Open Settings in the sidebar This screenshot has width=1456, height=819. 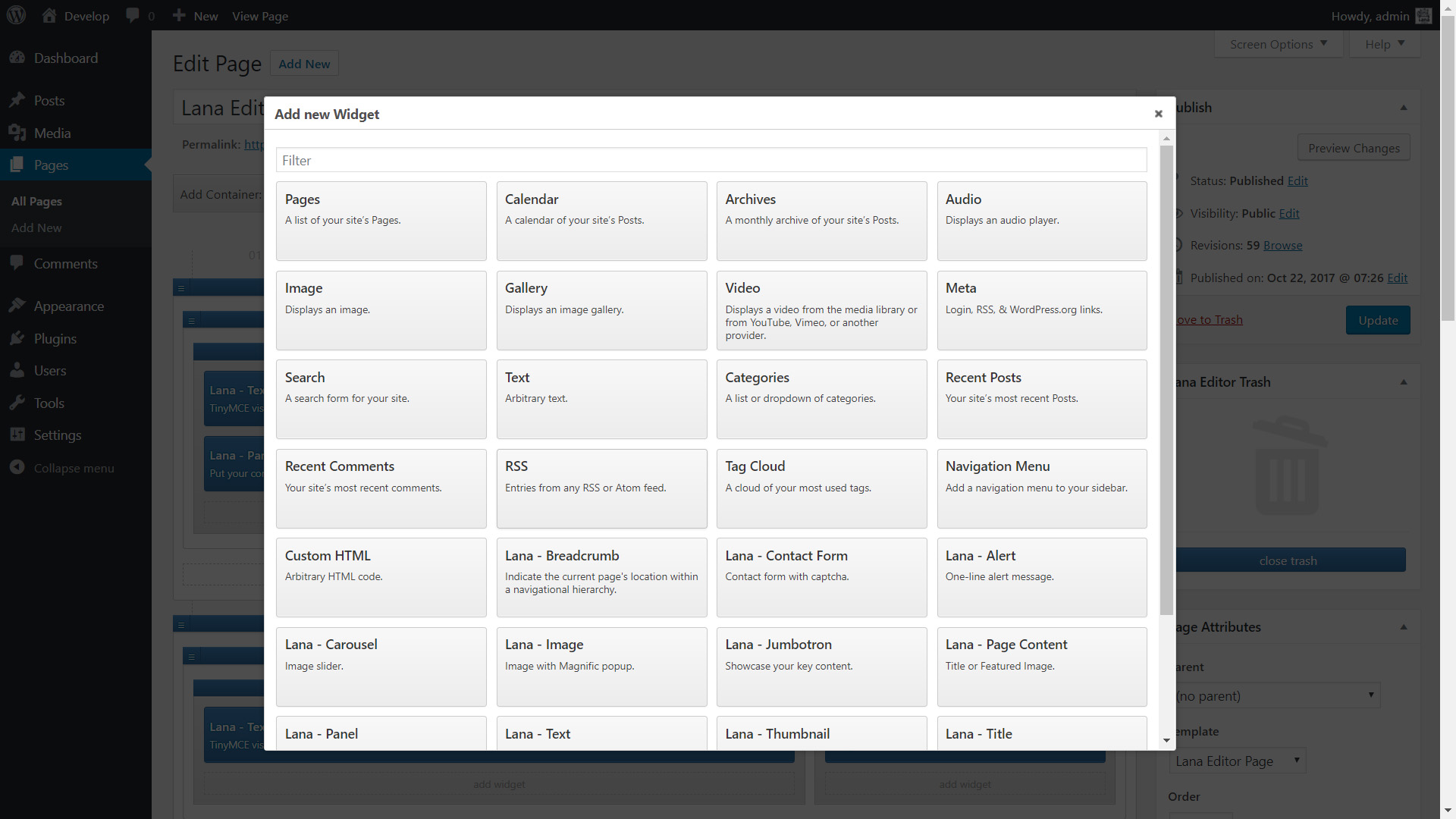[x=57, y=435]
